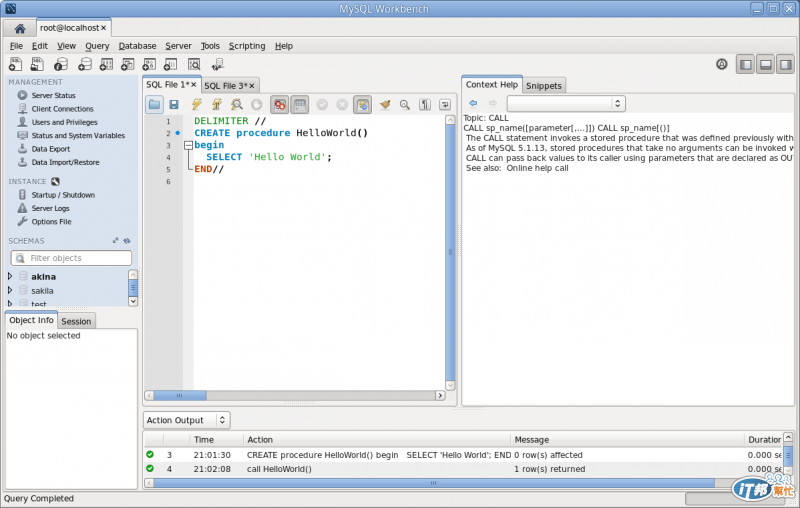Click the commit checkmark icon
800x508 pixels.
pos(322,105)
